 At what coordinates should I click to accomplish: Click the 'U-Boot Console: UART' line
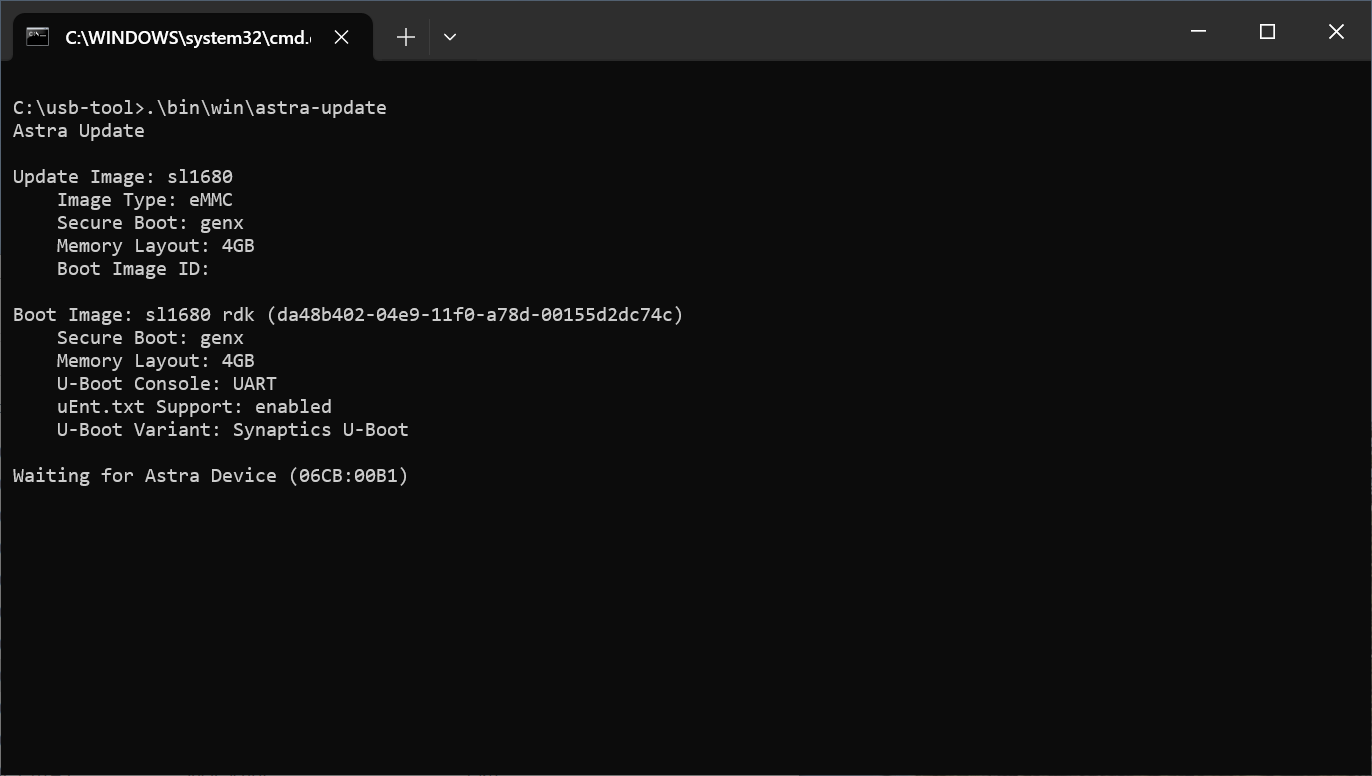[166, 384]
